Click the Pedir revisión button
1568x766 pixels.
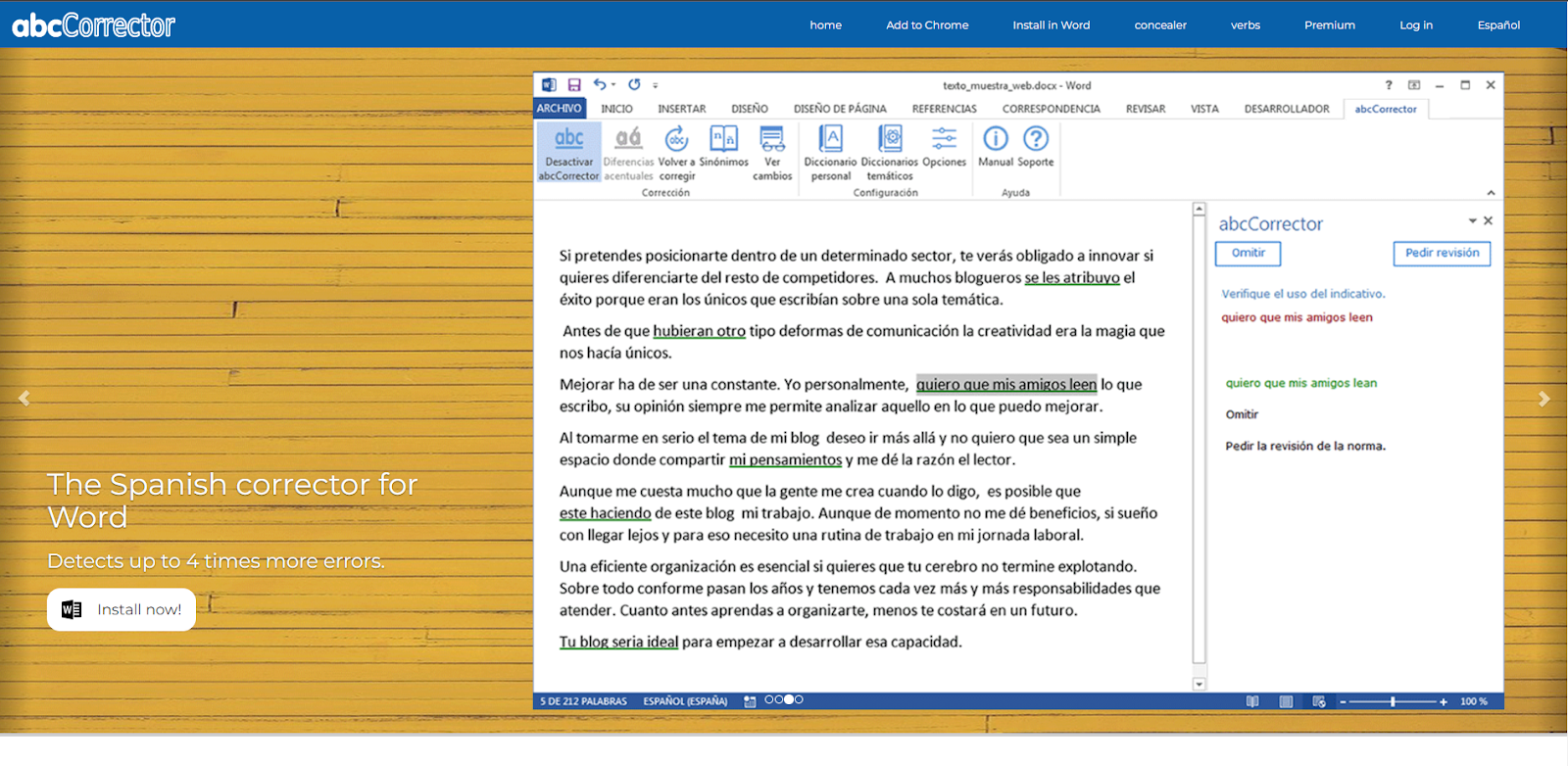[x=1442, y=253]
